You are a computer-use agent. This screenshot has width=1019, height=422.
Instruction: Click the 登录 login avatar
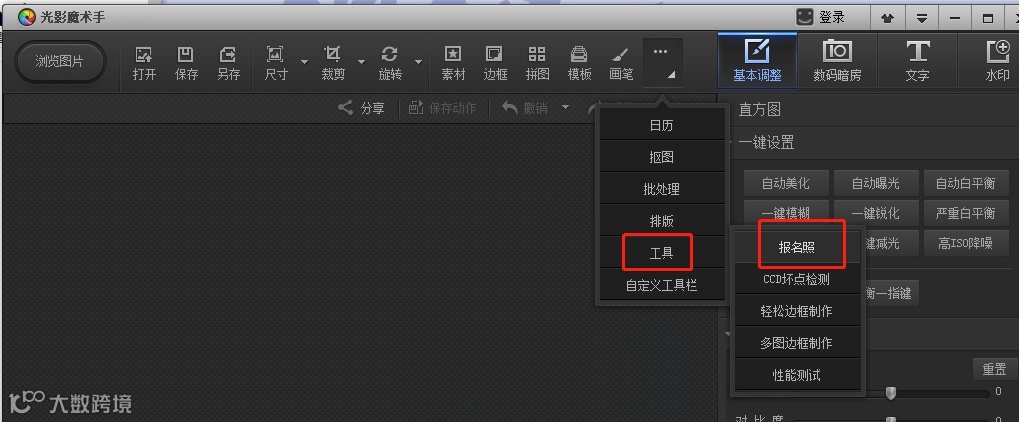point(805,18)
